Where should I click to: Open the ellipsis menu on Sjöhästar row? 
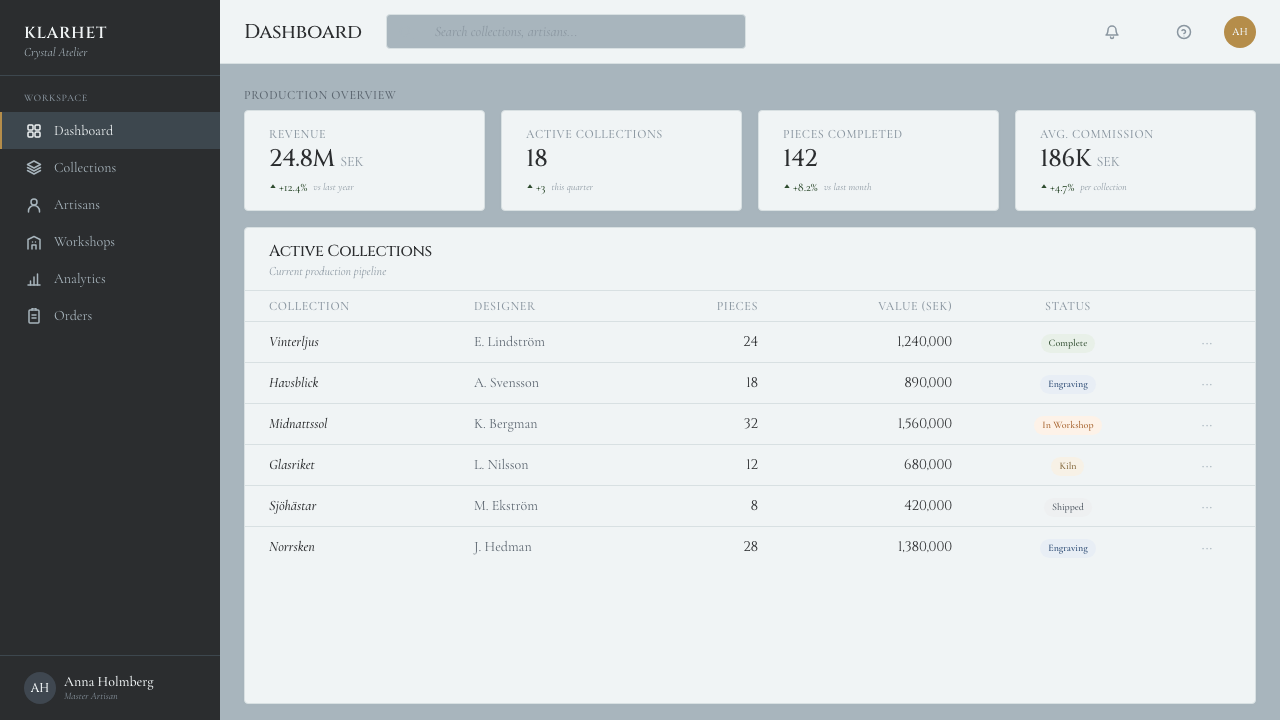tap(1207, 507)
